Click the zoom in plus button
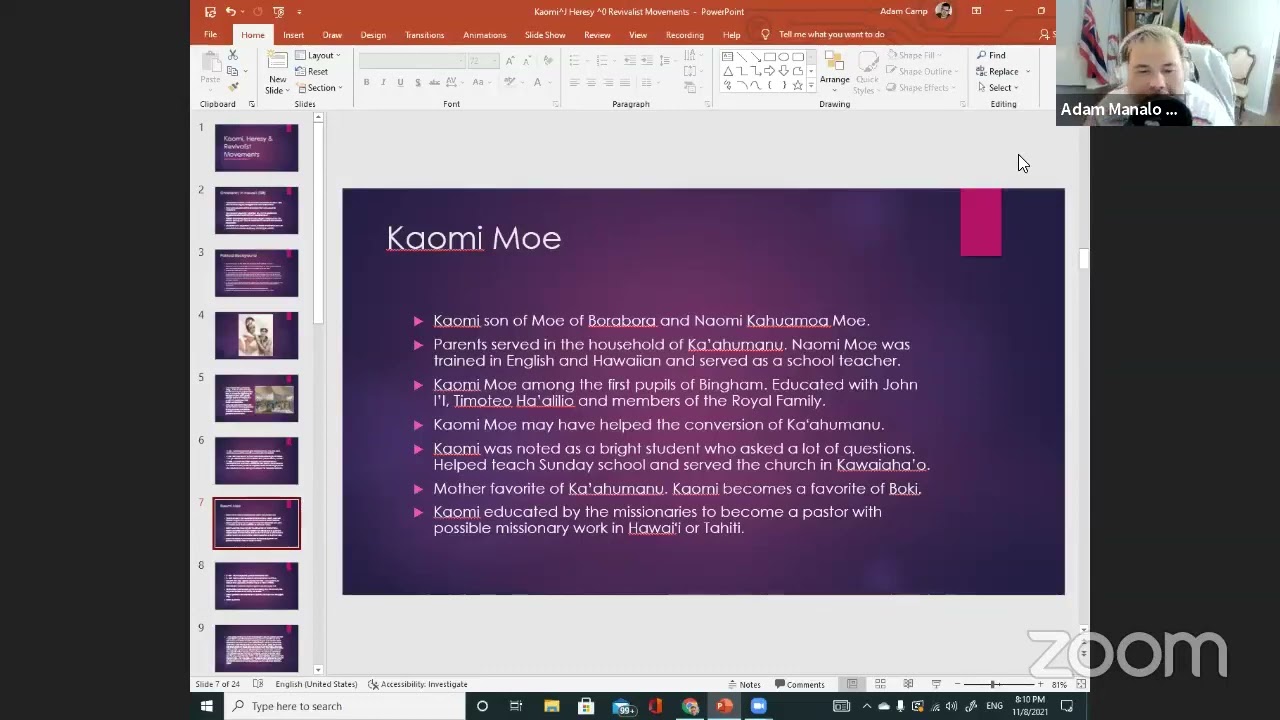 [1042, 684]
